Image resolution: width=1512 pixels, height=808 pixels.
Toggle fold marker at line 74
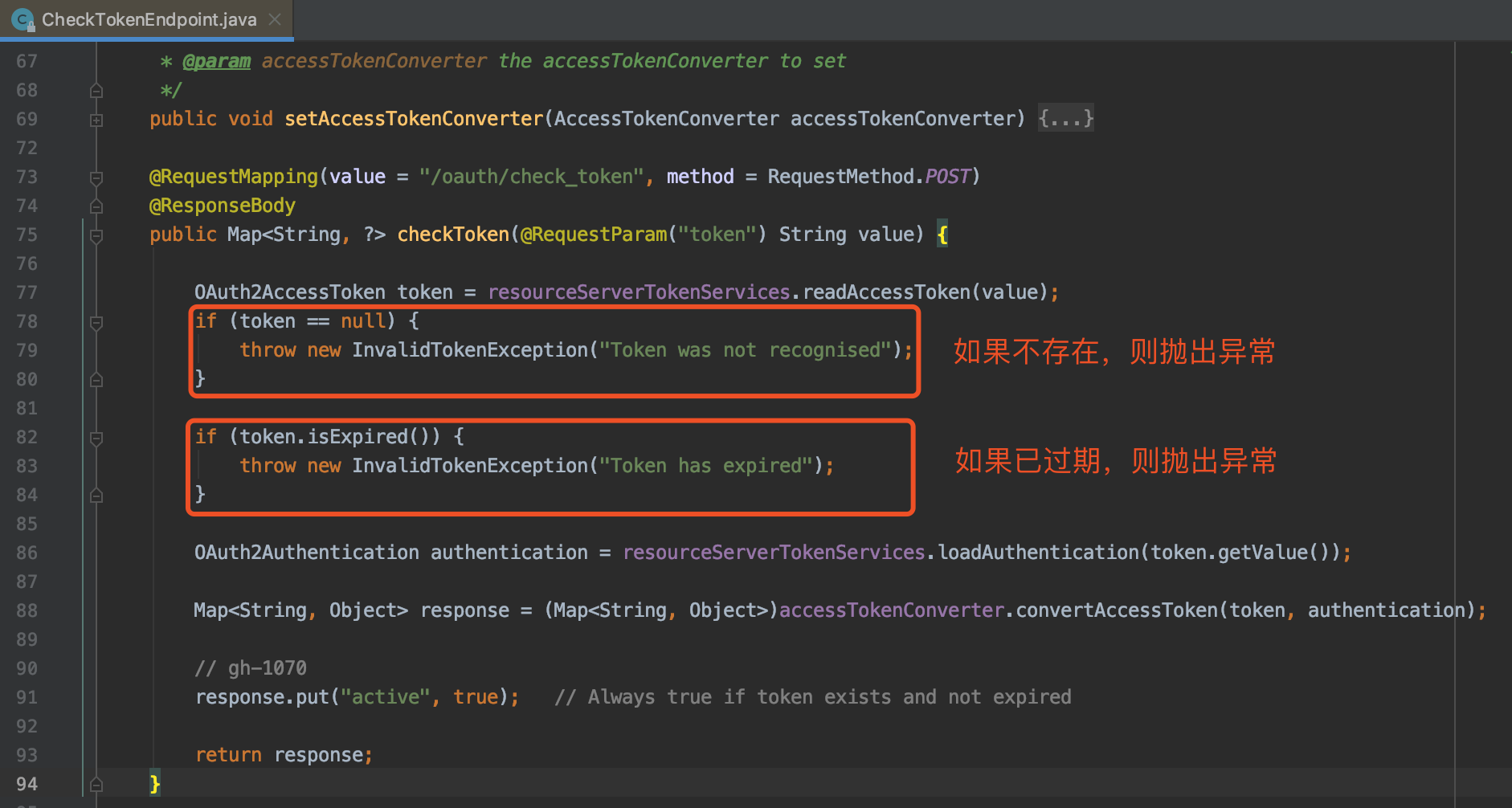click(x=96, y=206)
